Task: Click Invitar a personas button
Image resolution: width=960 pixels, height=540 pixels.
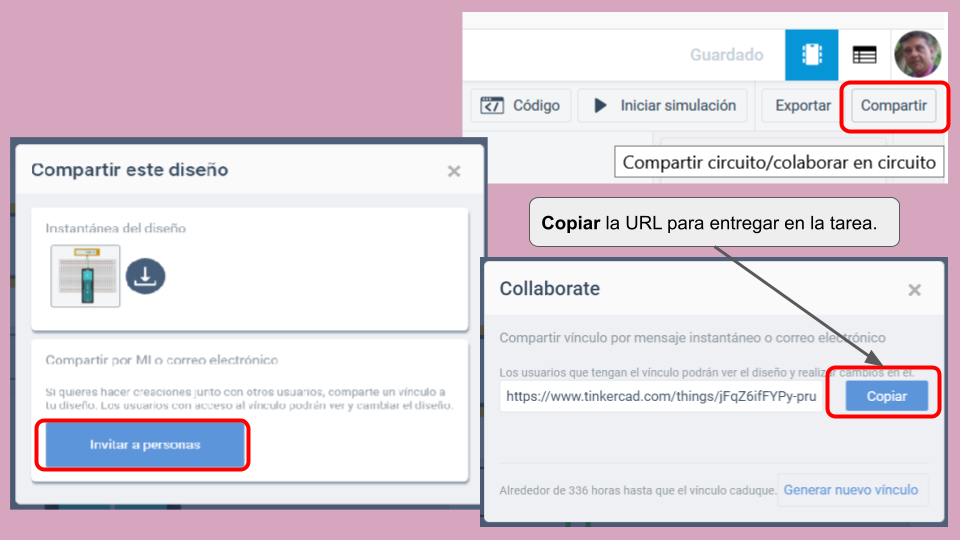Action: click(x=144, y=445)
